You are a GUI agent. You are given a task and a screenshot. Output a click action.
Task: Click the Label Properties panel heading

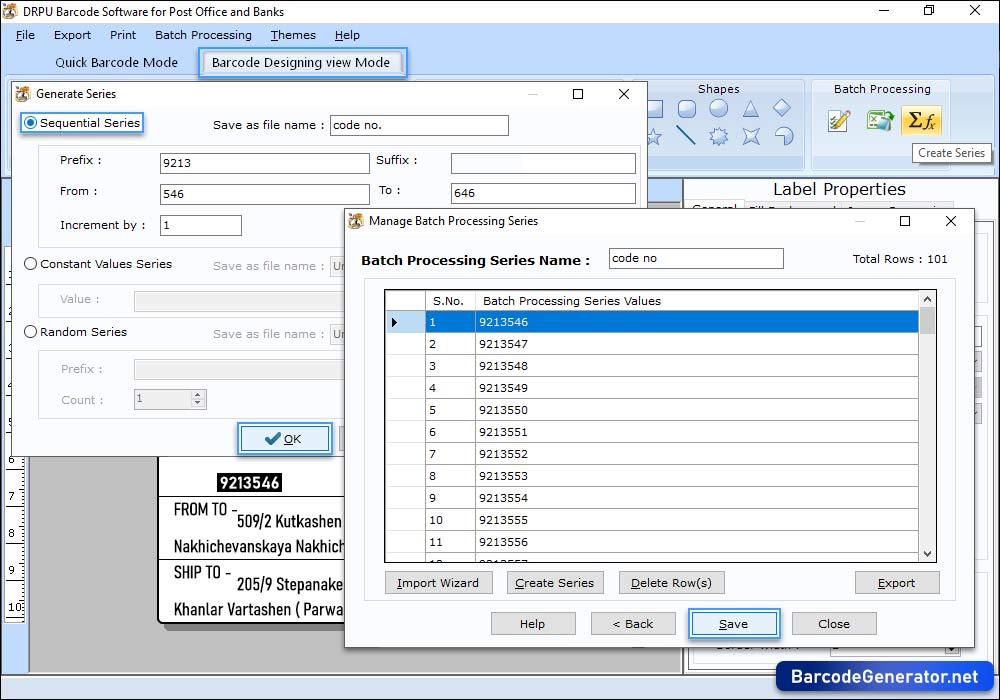click(839, 189)
